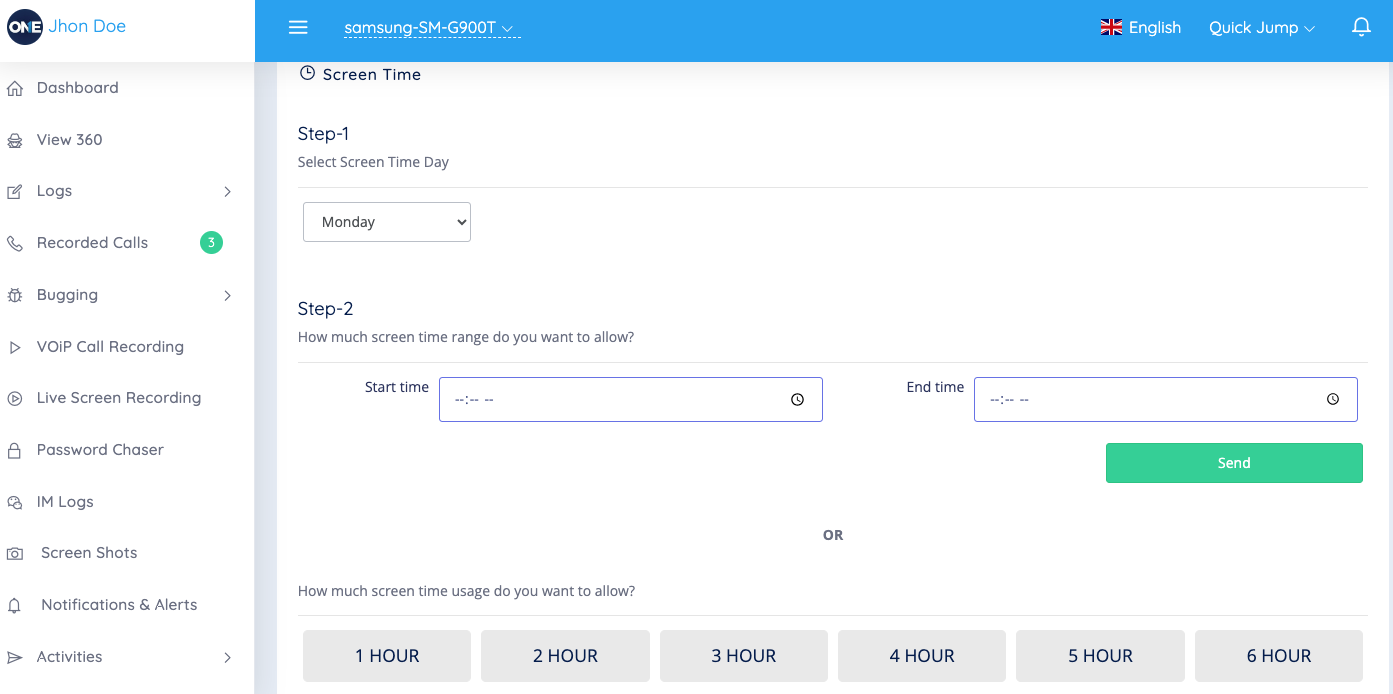Click the Dashboard home icon

click(15, 89)
